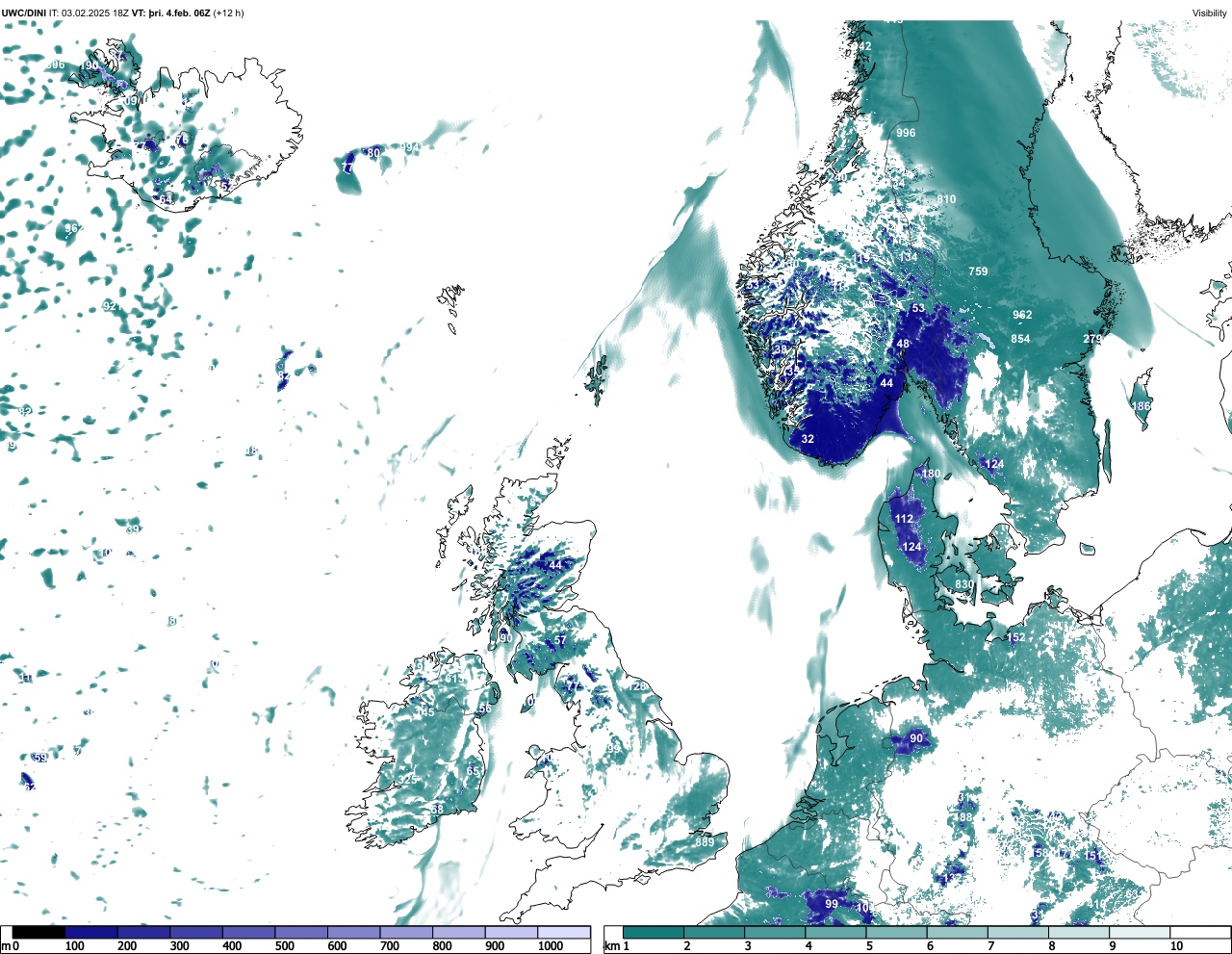
Task: Click the "(+12 h)" forecast offset text
Action: click(x=228, y=13)
